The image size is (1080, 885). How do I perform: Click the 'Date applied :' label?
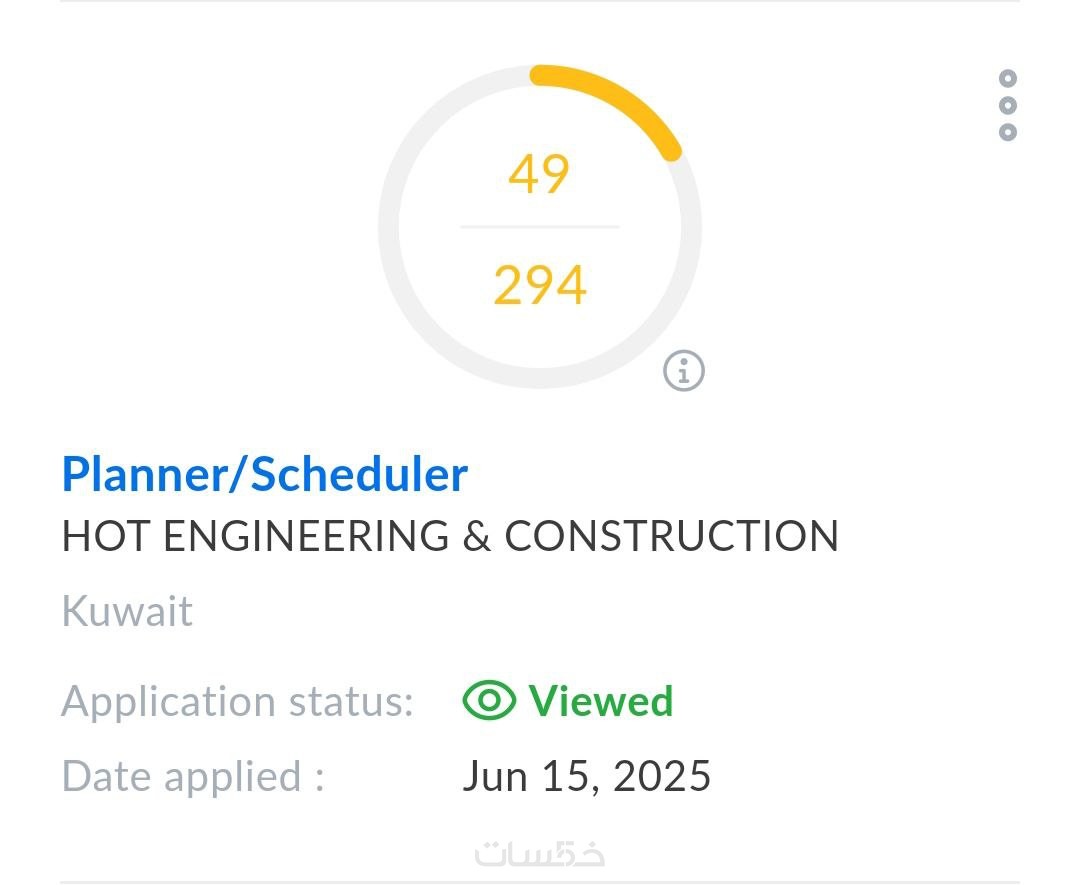(x=193, y=776)
